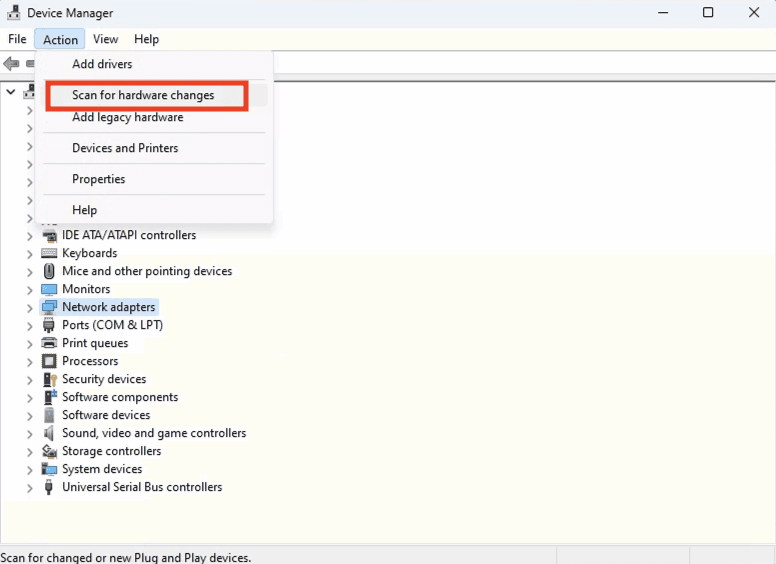The width and height of the screenshot is (776, 564).
Task: Click the back arrow toolbar button
Action: (x=11, y=64)
